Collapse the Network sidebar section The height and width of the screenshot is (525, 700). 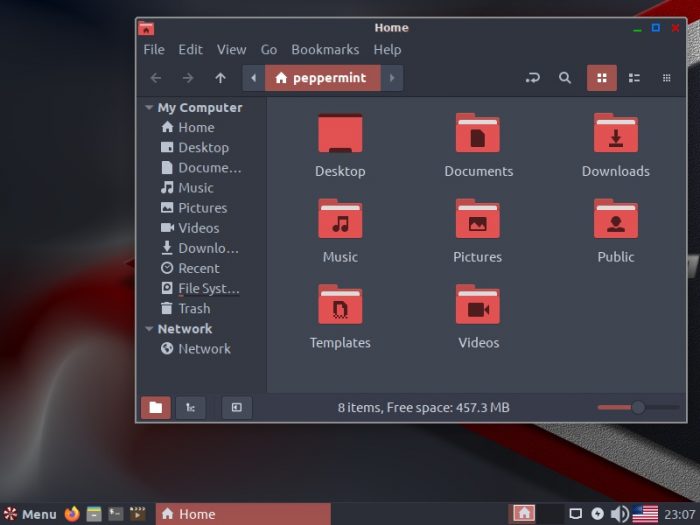[x=149, y=329]
